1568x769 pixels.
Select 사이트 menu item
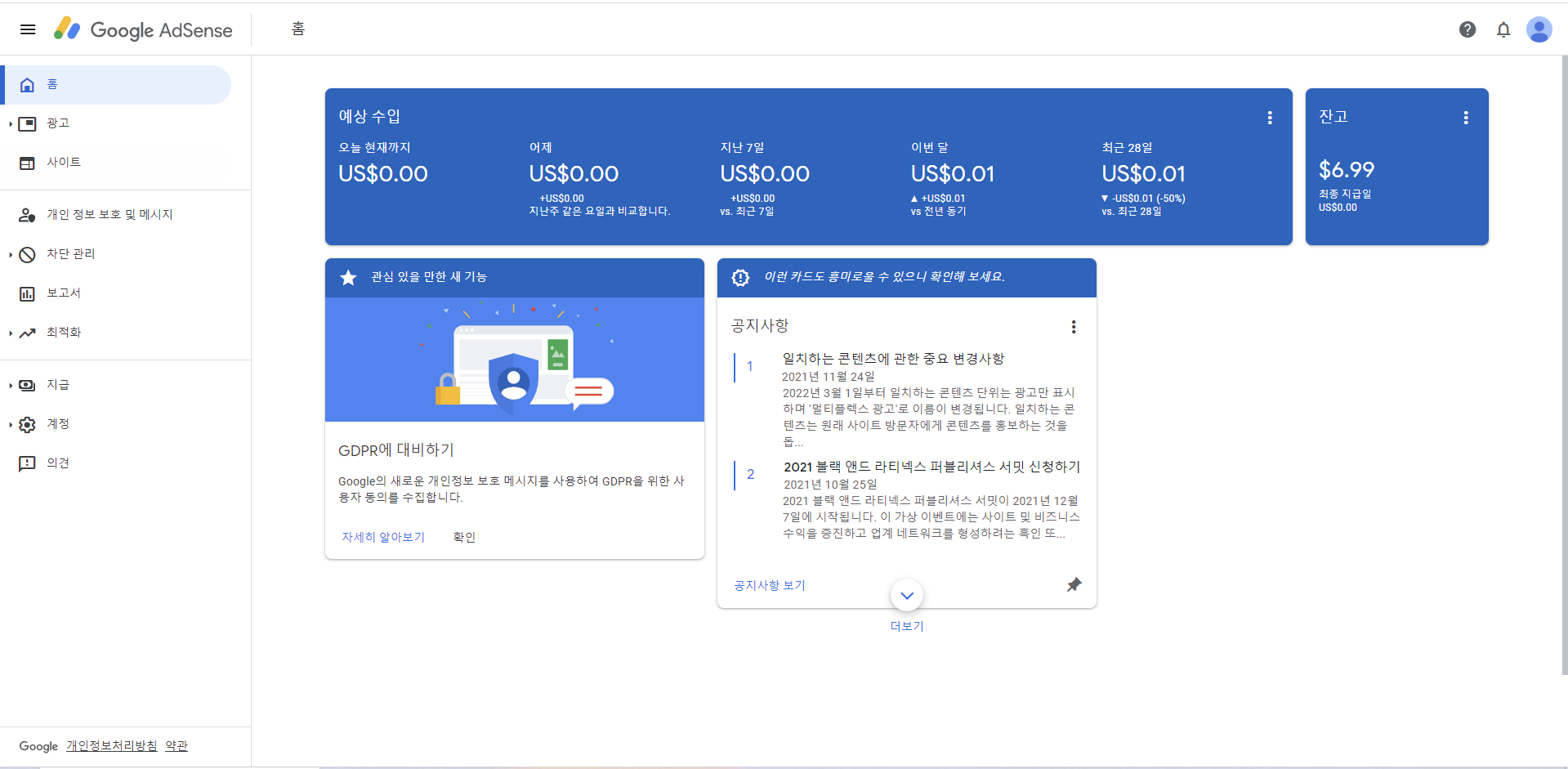click(x=116, y=163)
